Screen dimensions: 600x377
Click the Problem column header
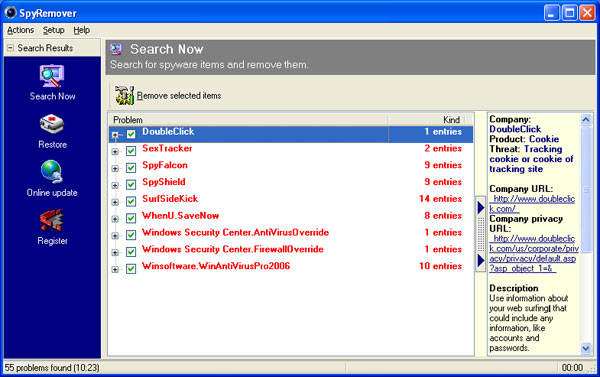pos(248,120)
